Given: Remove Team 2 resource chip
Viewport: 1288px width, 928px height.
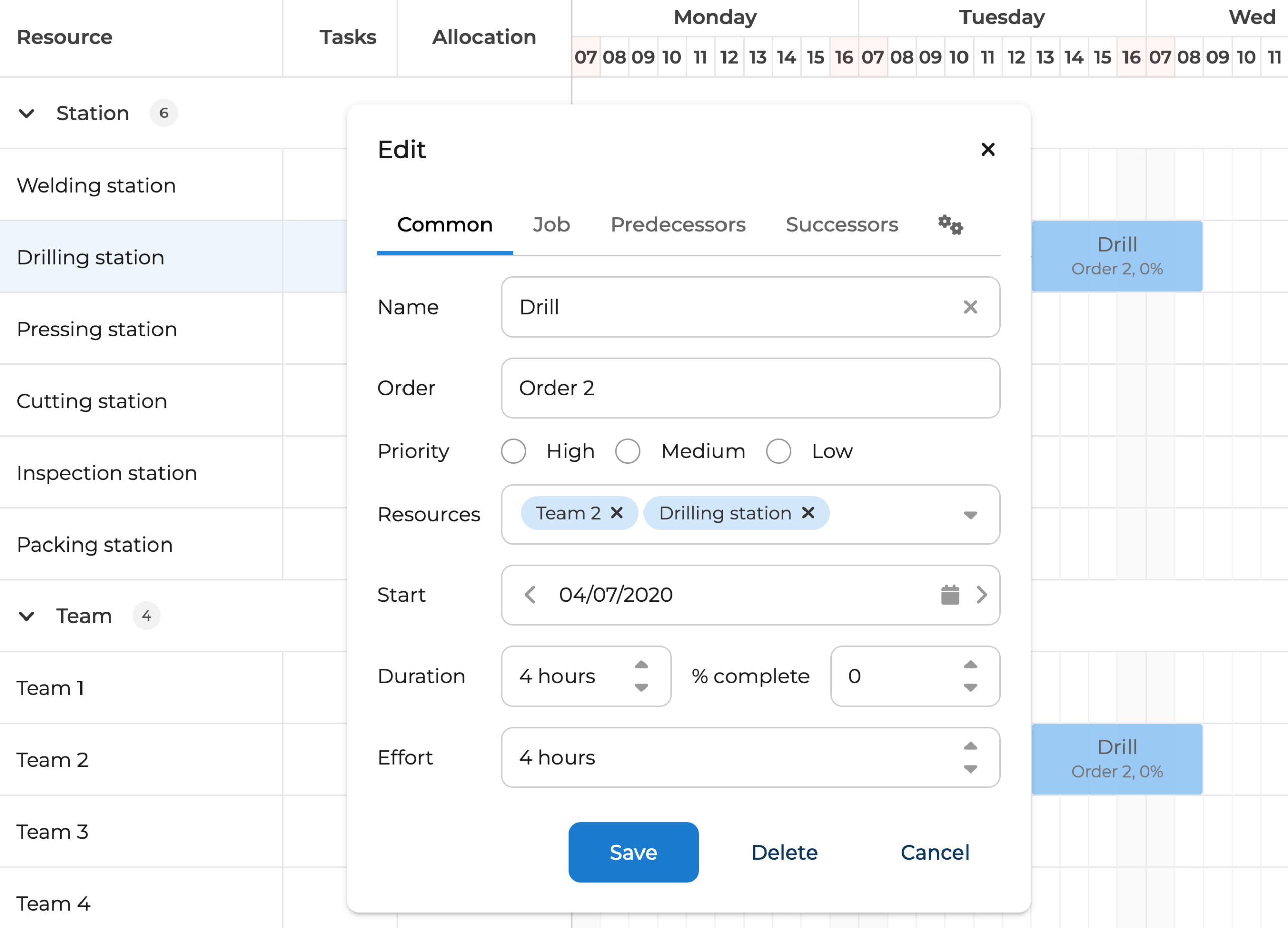Looking at the screenshot, I should point(617,513).
